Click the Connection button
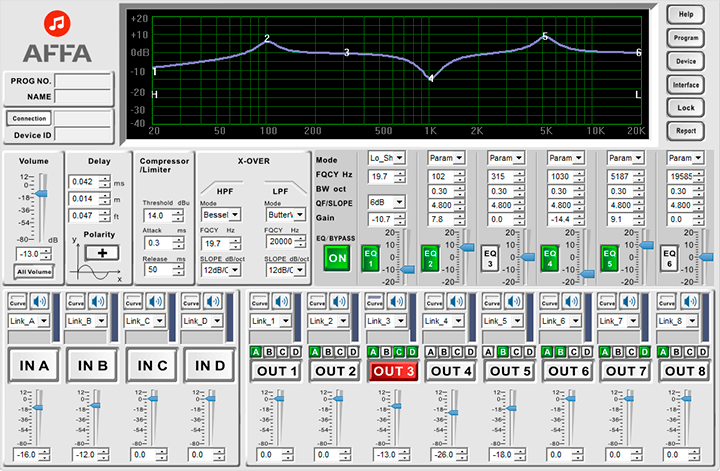This screenshot has width=720, height=471. point(29,118)
